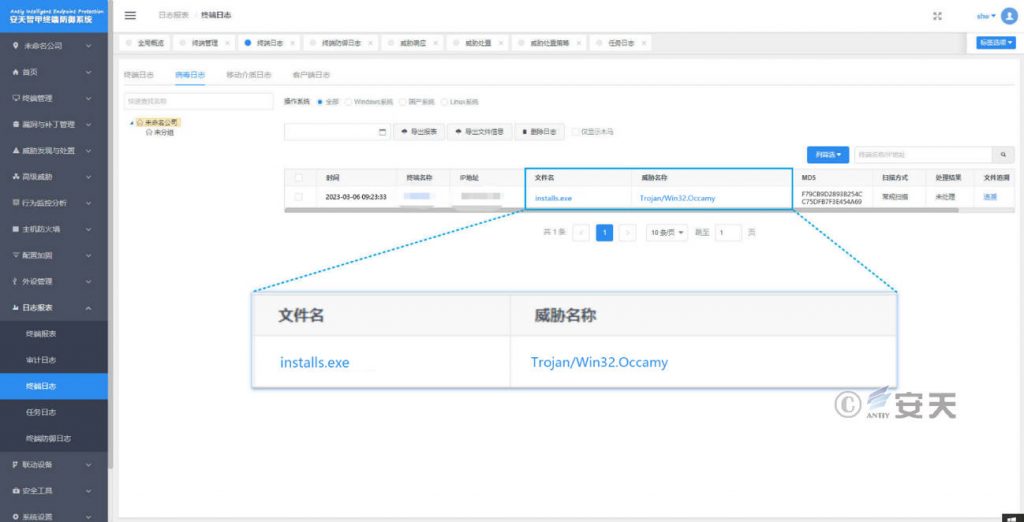Close the 威胁响应 tab with its x

click(435, 43)
